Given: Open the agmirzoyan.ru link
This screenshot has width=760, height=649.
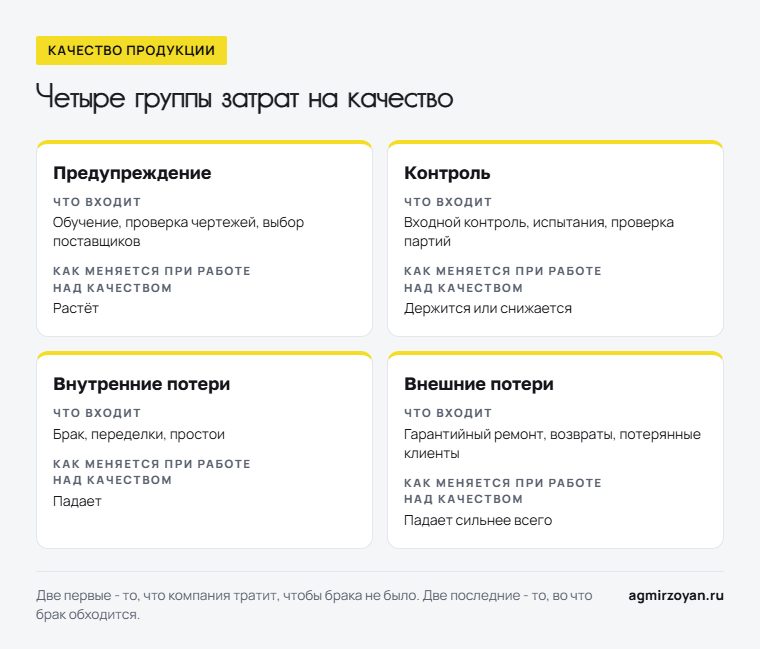Looking at the screenshot, I should [676, 595].
